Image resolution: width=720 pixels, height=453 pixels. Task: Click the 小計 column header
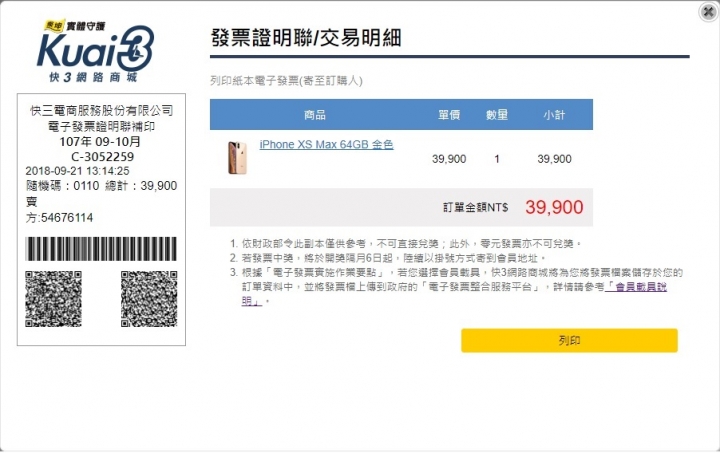click(x=554, y=115)
